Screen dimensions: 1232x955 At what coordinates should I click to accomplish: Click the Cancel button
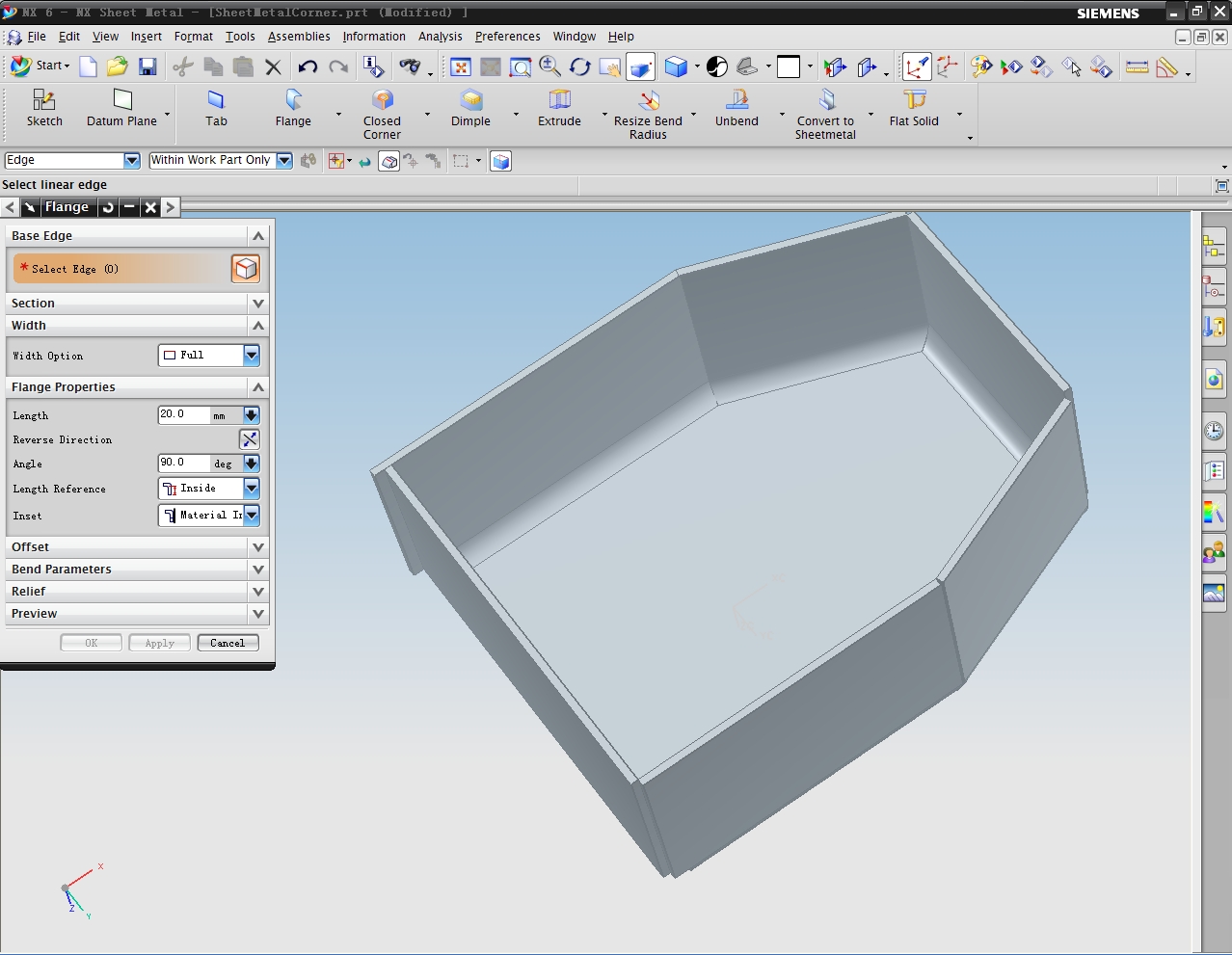coord(228,643)
